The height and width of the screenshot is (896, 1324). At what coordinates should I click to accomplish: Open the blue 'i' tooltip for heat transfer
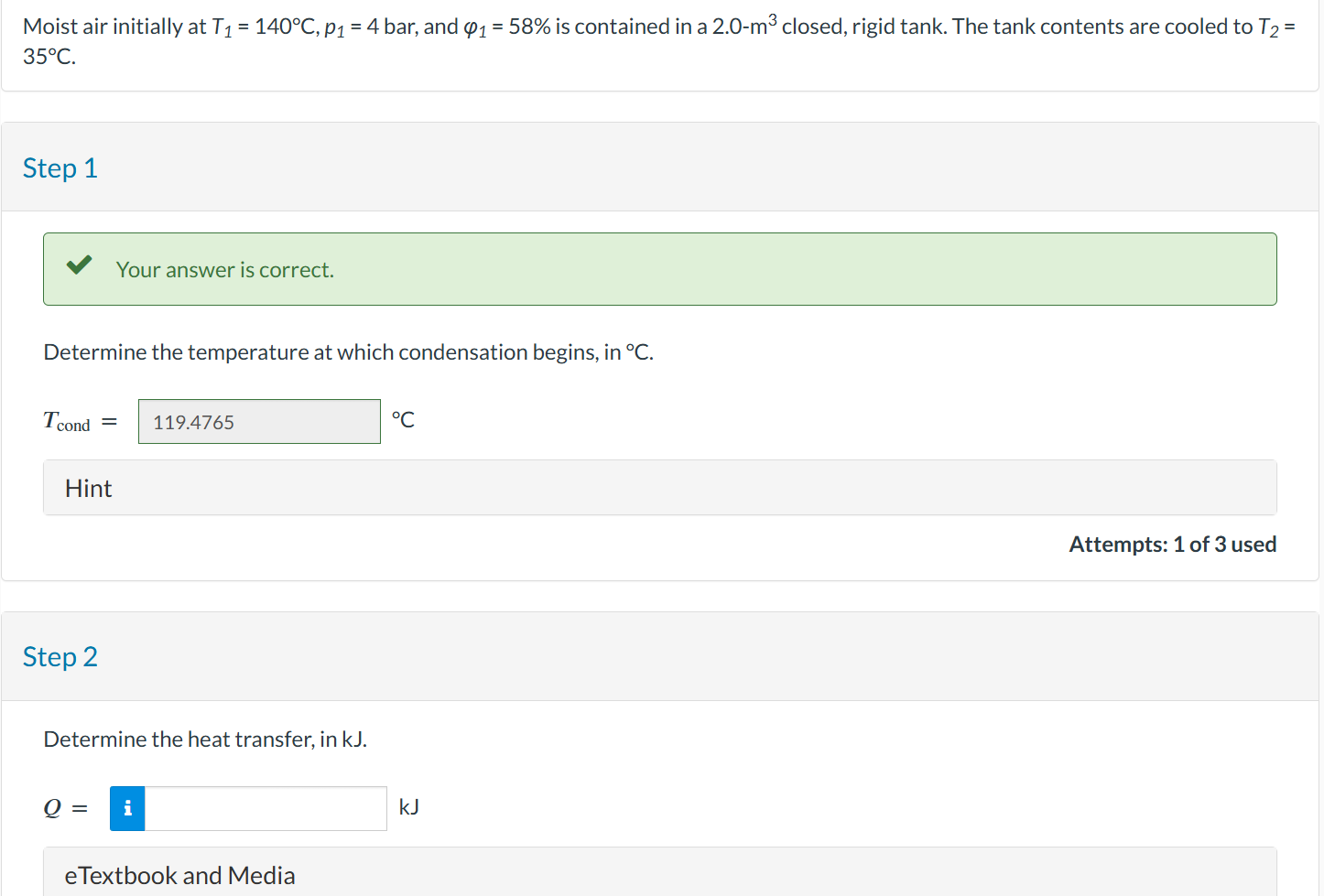[127, 808]
